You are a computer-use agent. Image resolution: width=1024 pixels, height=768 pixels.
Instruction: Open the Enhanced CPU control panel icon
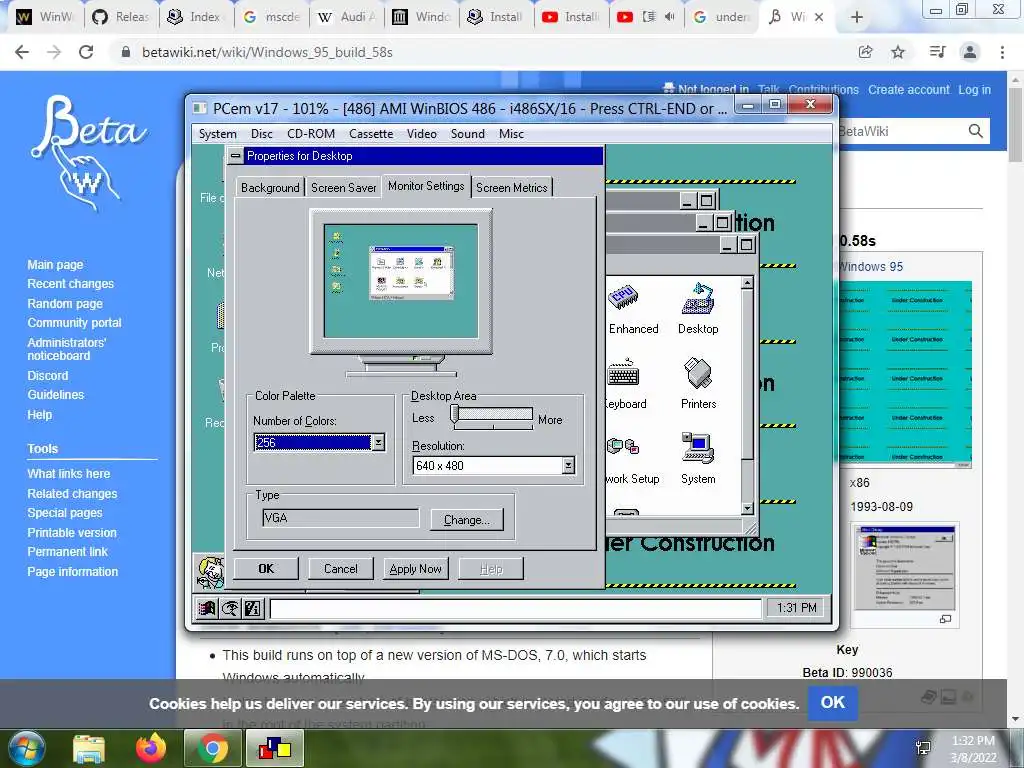click(624, 298)
